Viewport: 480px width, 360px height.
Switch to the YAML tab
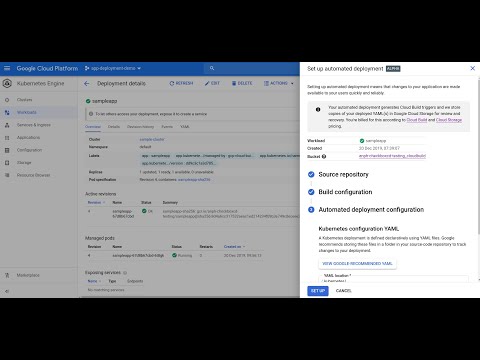(185, 127)
